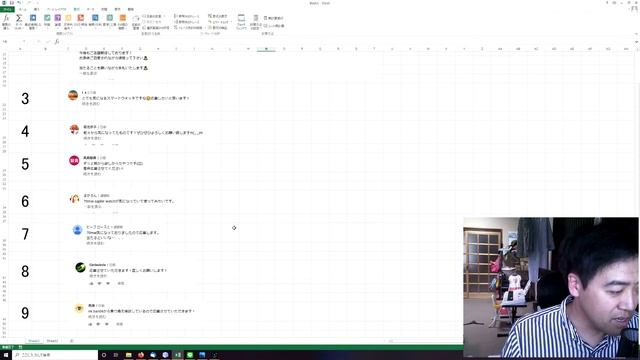Switch to the Review ribbon tab
The image size is (640, 360).
pos(104,9)
